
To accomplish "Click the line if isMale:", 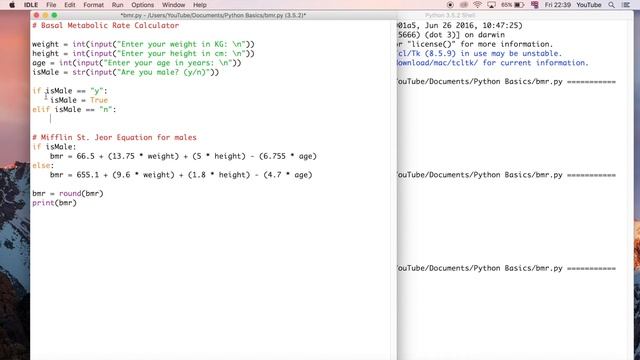I will pos(54,147).
